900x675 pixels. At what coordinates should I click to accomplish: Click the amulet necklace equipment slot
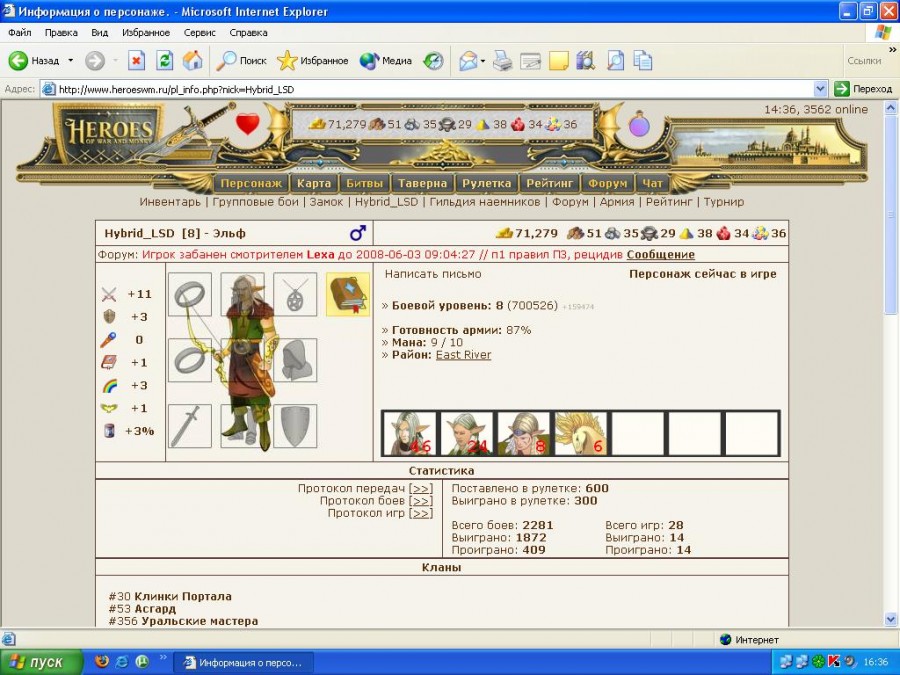click(x=295, y=294)
